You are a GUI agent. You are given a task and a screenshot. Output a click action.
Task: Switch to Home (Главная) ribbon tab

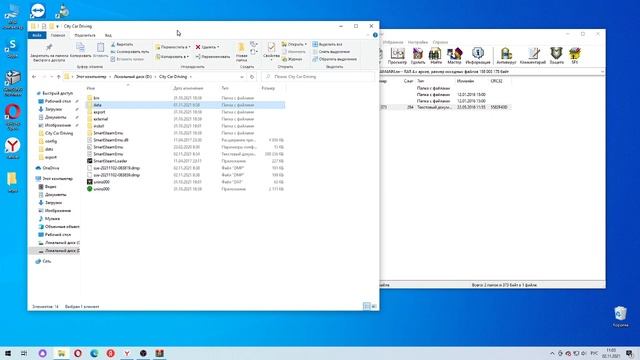[58, 35]
